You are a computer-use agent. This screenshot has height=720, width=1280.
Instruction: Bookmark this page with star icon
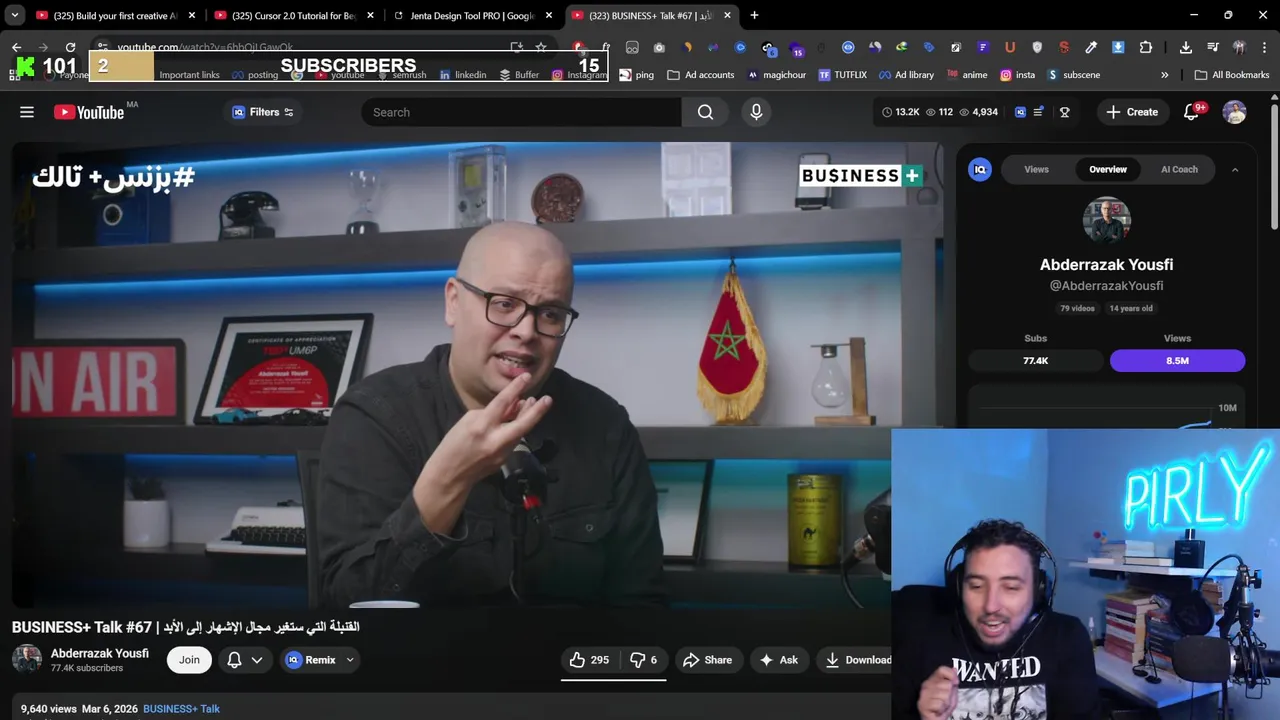click(x=541, y=47)
